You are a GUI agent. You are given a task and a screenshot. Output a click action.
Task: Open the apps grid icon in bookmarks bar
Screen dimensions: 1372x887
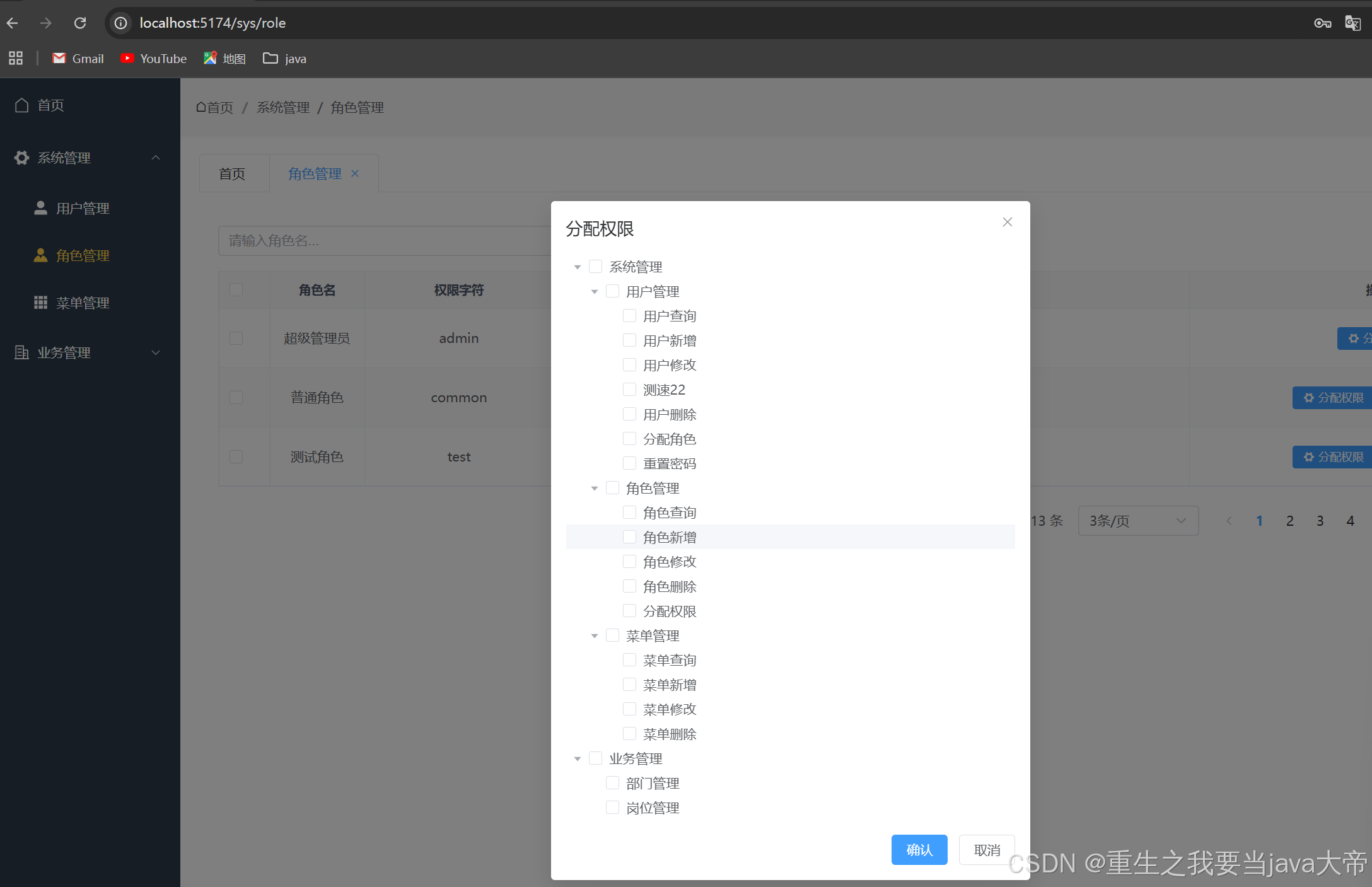click(x=16, y=59)
